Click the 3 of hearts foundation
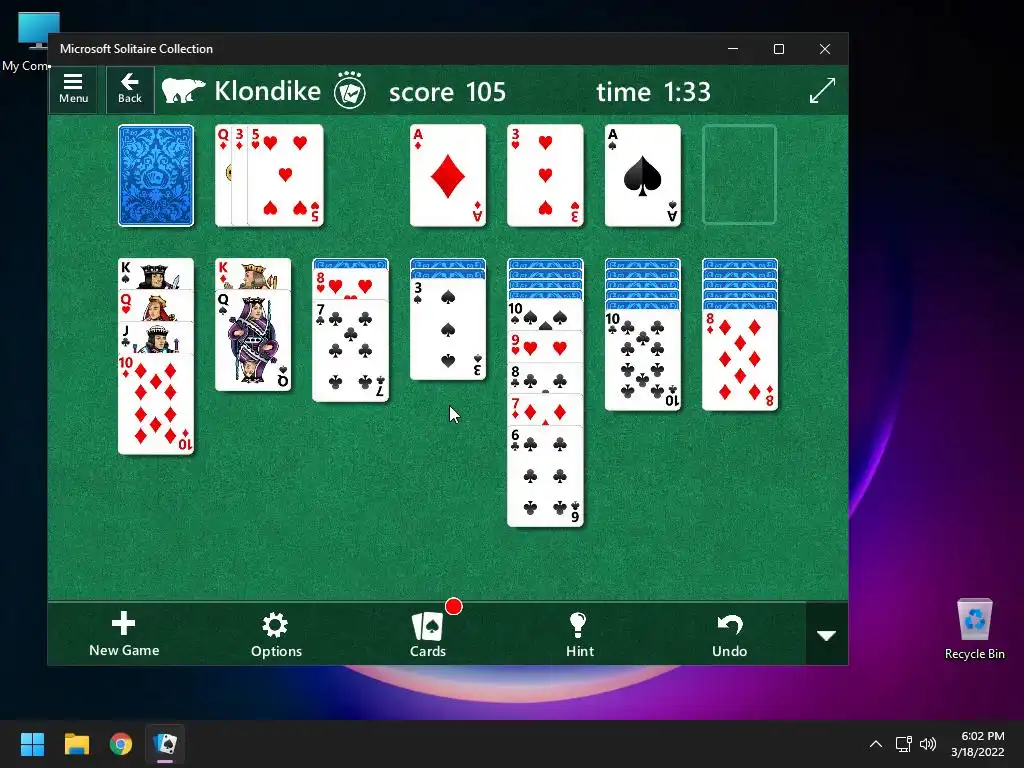Screen dimensions: 1024x768 (545, 176)
